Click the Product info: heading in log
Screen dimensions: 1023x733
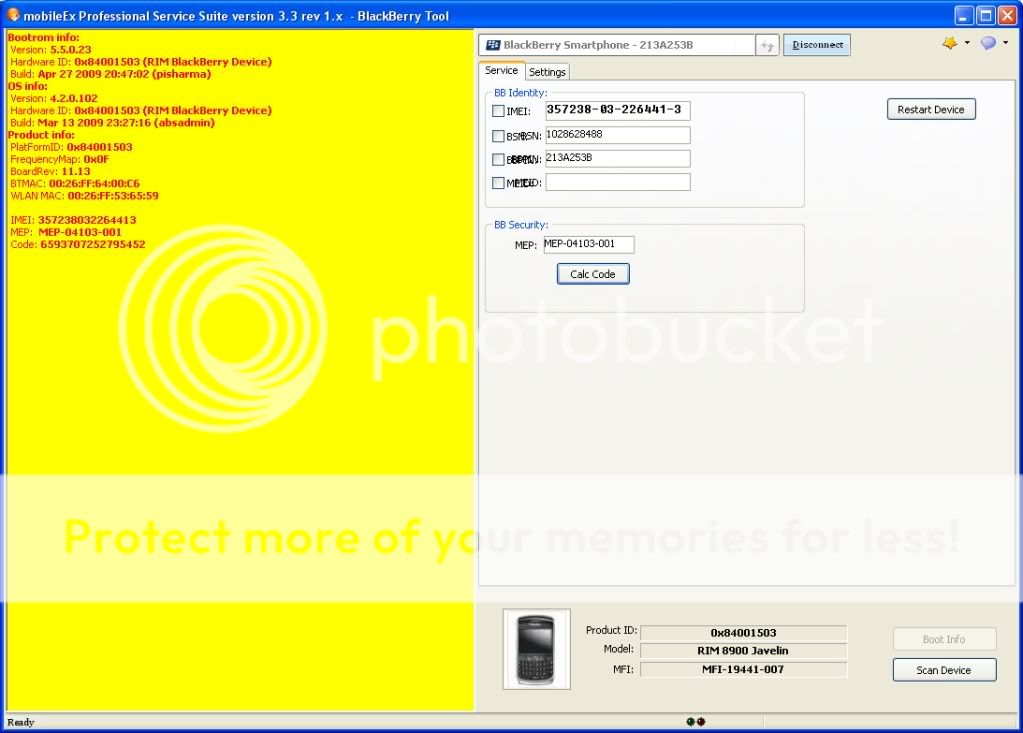pyautogui.click(x=41, y=135)
